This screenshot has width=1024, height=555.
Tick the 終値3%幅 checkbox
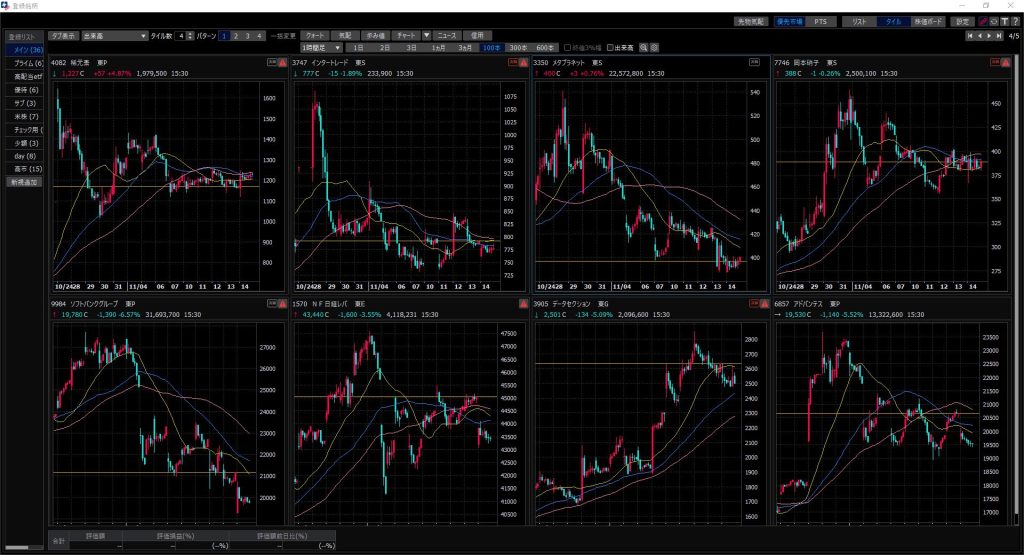[x=569, y=47]
